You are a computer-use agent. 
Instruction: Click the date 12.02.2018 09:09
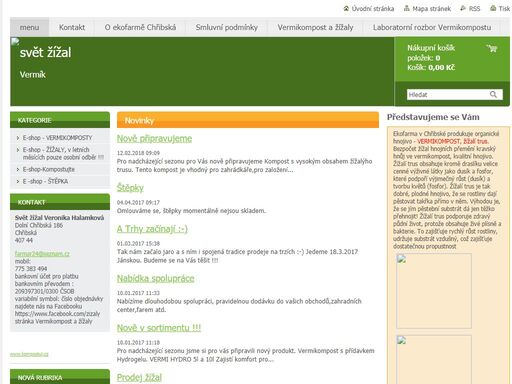[x=138, y=153]
